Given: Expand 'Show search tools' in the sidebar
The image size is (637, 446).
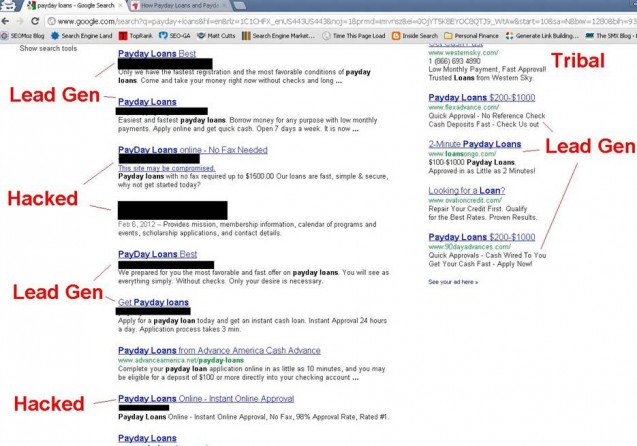Looking at the screenshot, I should tap(48, 48).
